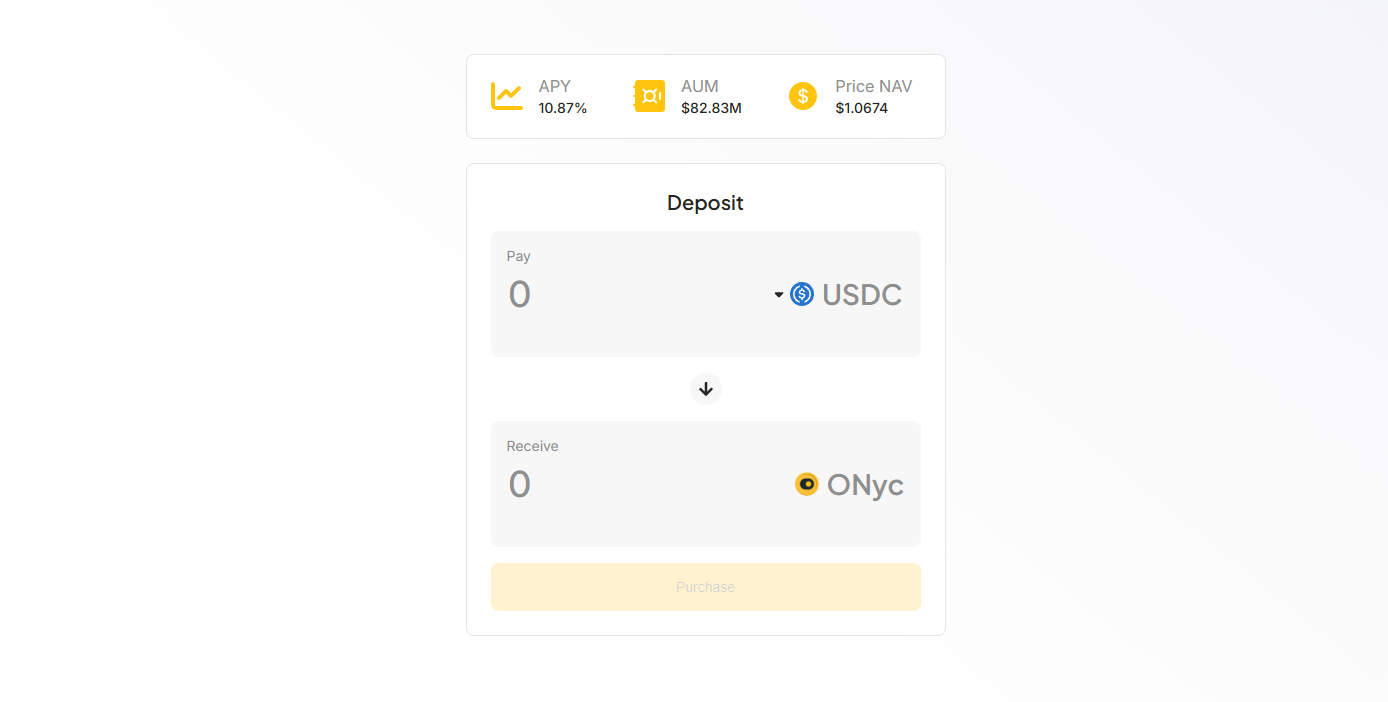Select the 10.87% APY value

[563, 108]
